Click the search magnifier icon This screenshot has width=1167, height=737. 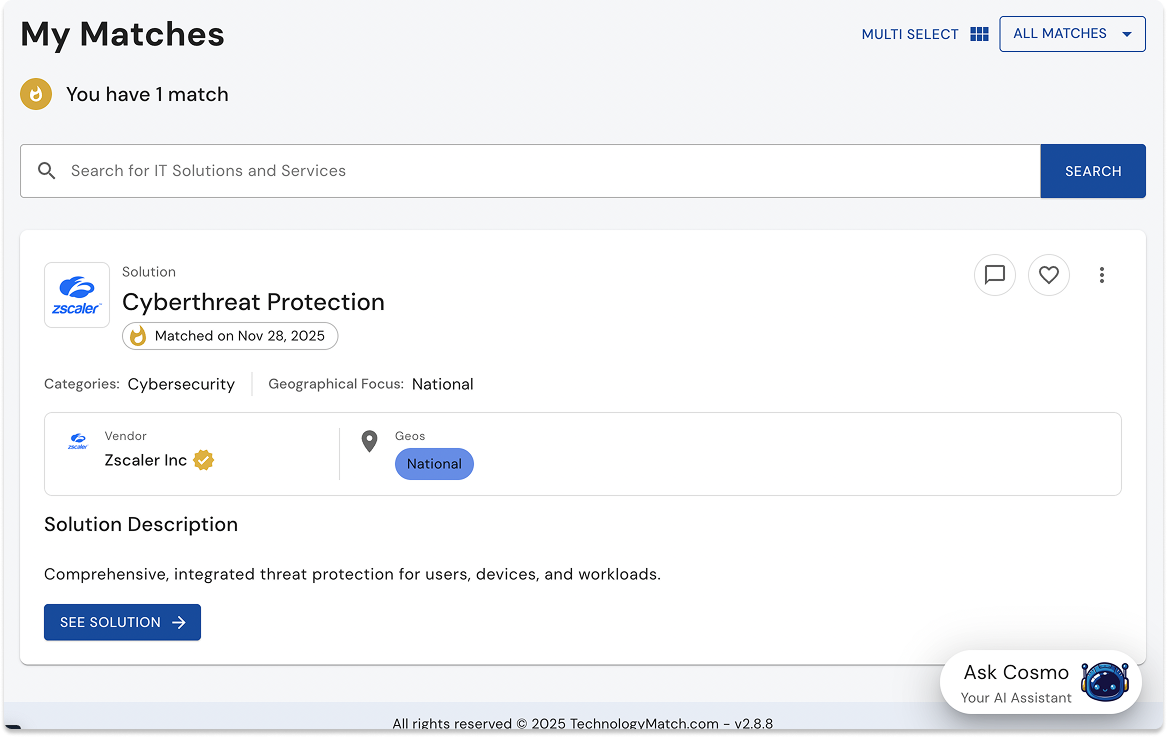point(47,170)
